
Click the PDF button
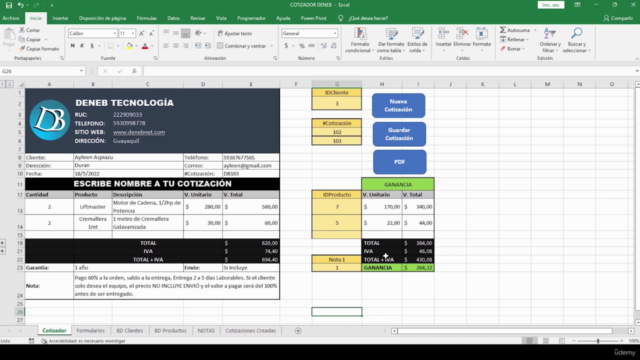click(x=400, y=162)
